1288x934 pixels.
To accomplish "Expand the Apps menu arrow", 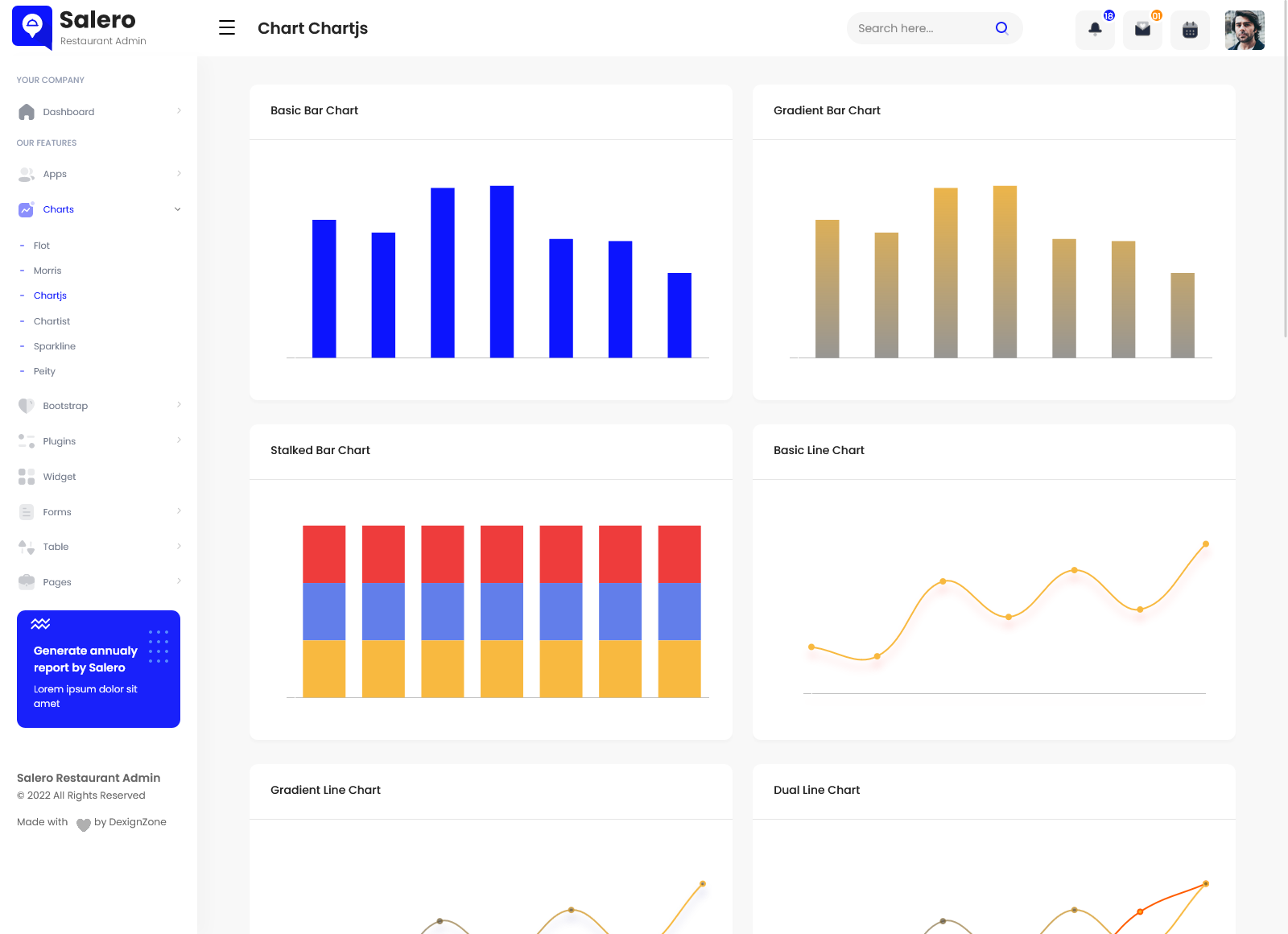I will [179, 174].
